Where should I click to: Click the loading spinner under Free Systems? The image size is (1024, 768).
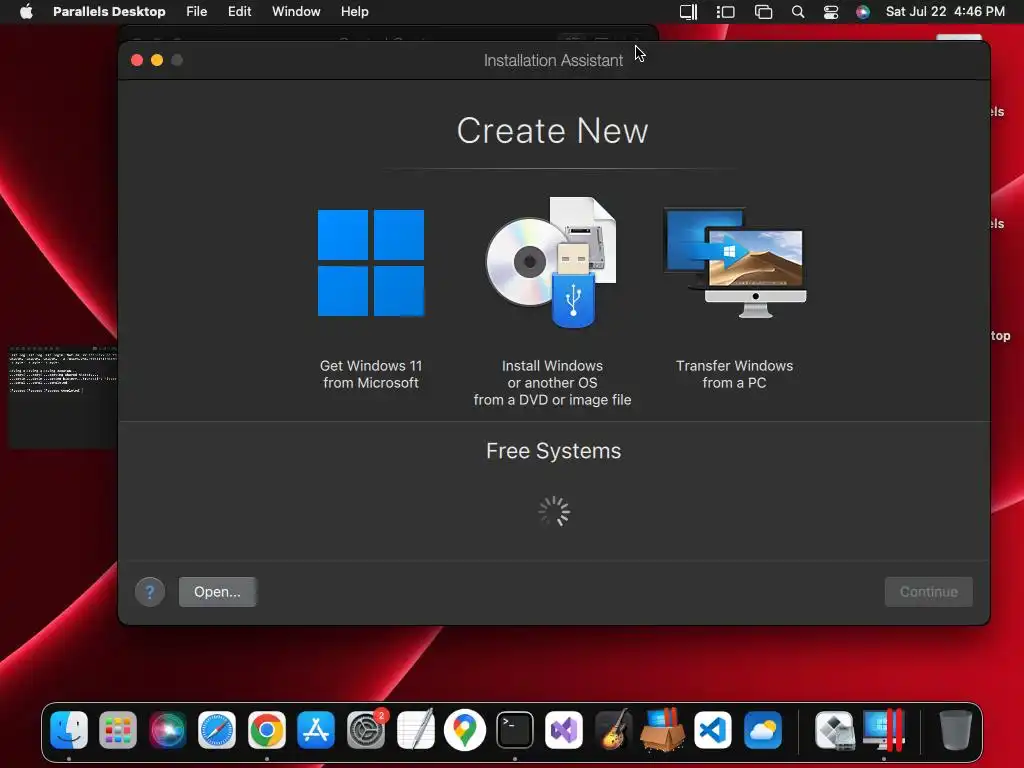[554, 511]
